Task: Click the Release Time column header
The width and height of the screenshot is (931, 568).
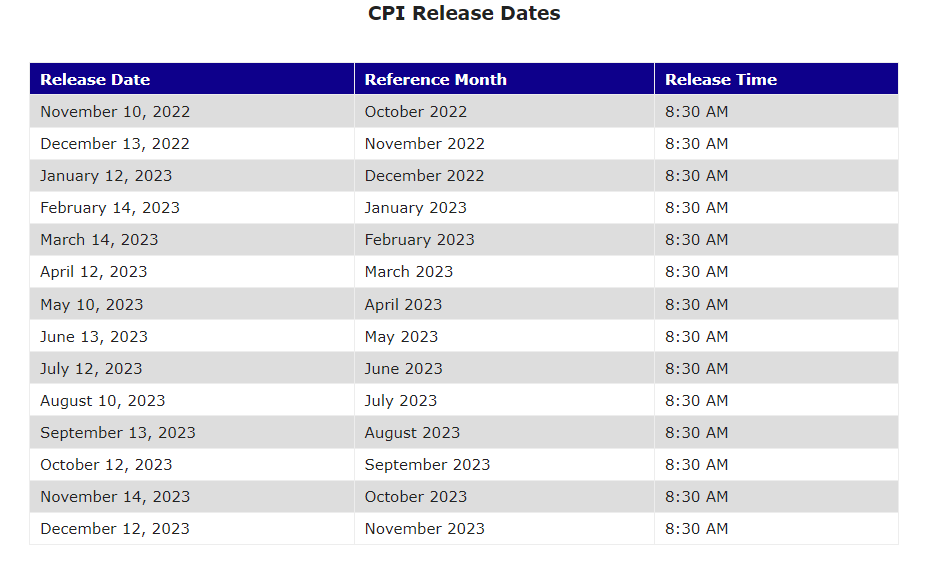Action: pos(720,80)
